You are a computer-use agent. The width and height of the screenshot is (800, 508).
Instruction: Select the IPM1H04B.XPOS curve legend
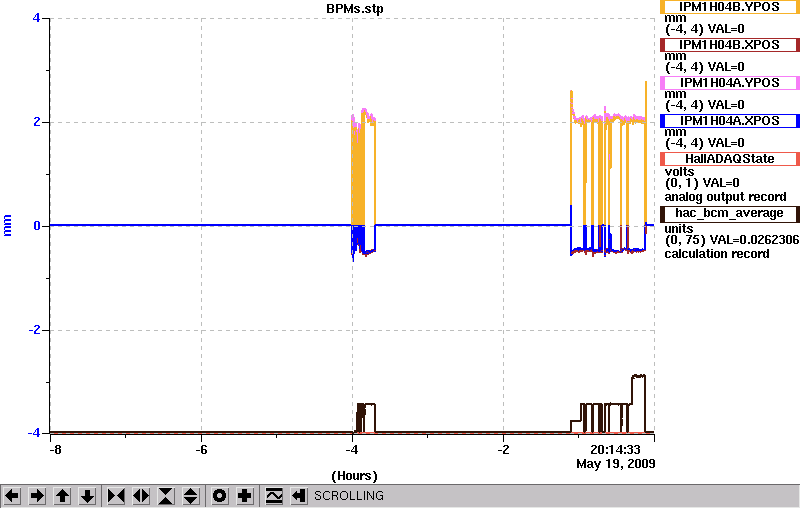pos(730,45)
